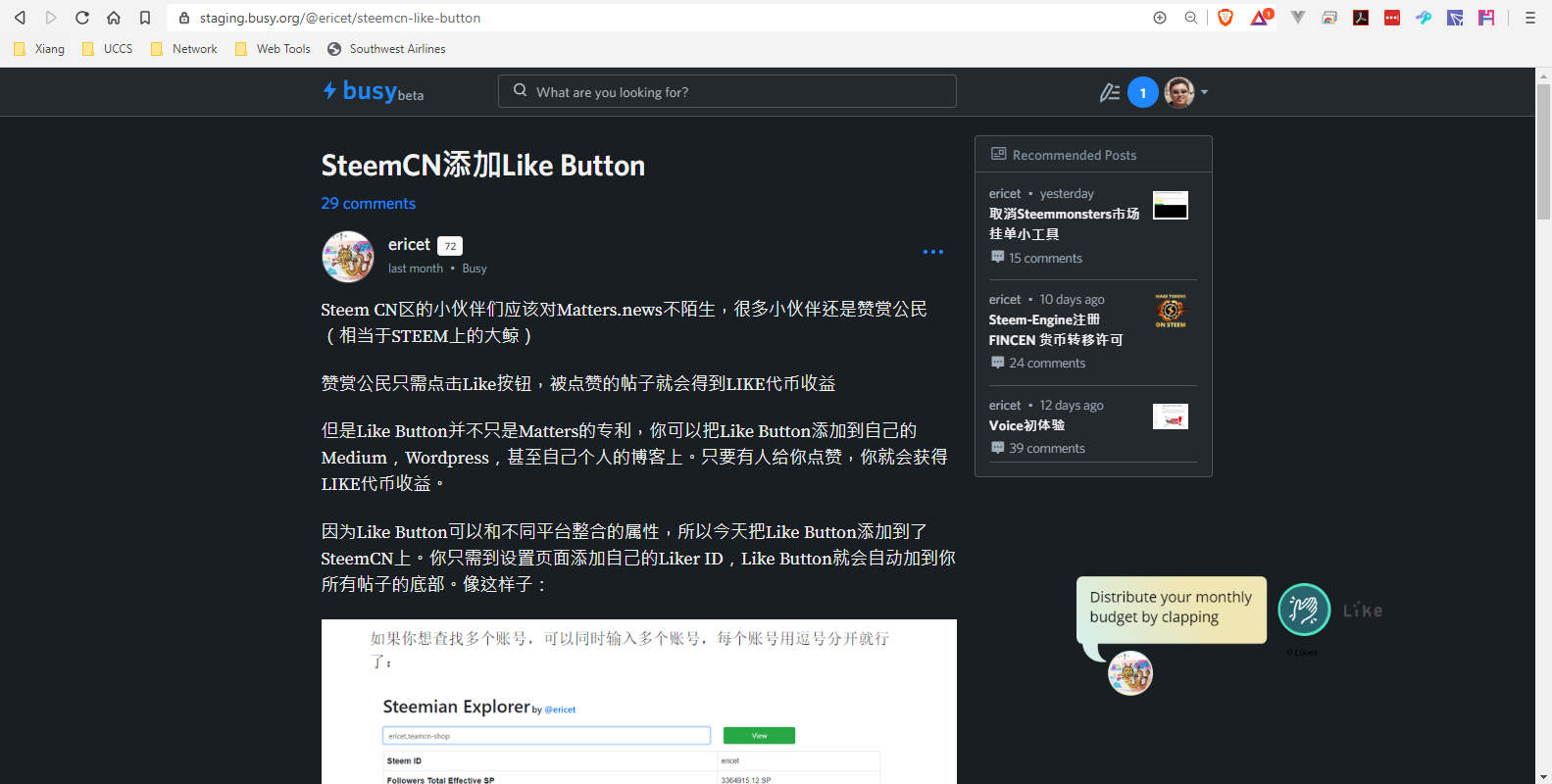This screenshot has width=1552, height=784.
Task: Open the Steem-Engine post thumbnail
Action: [1171, 311]
